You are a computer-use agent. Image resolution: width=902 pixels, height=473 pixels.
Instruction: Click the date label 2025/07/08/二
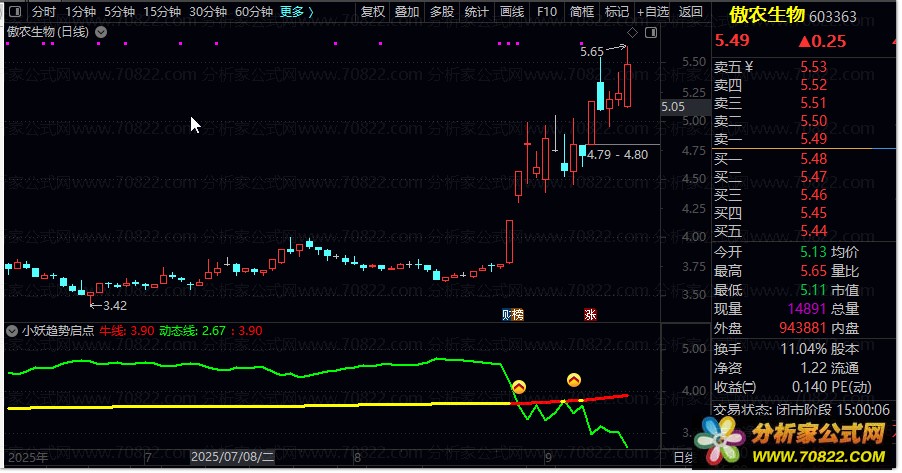[232, 457]
